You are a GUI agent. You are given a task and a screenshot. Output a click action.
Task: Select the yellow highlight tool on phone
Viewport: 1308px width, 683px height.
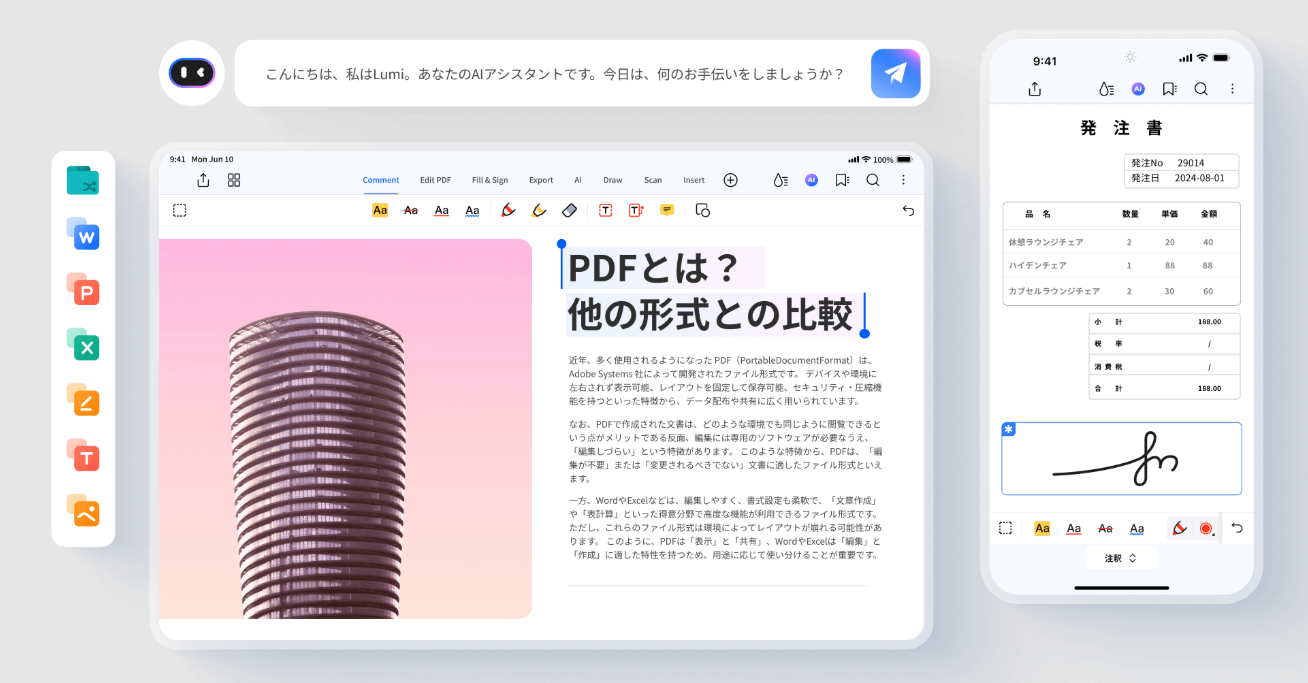click(1042, 528)
